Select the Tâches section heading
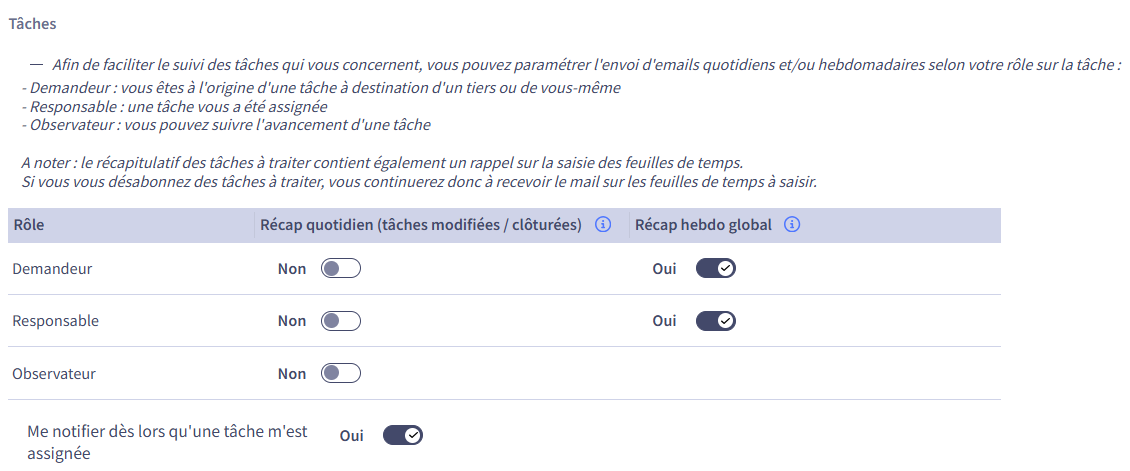Image resolution: width=1130 pixels, height=471 pixels. click(x=32, y=24)
